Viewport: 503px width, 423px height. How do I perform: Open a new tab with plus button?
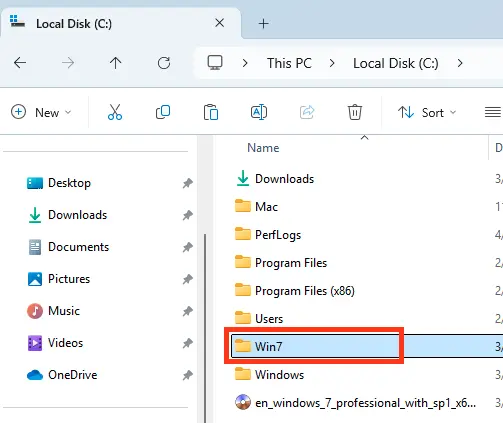tap(263, 24)
